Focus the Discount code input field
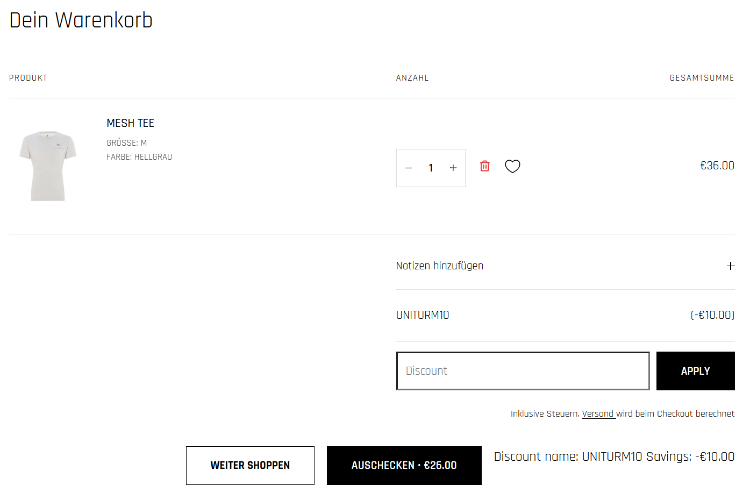 coord(523,371)
